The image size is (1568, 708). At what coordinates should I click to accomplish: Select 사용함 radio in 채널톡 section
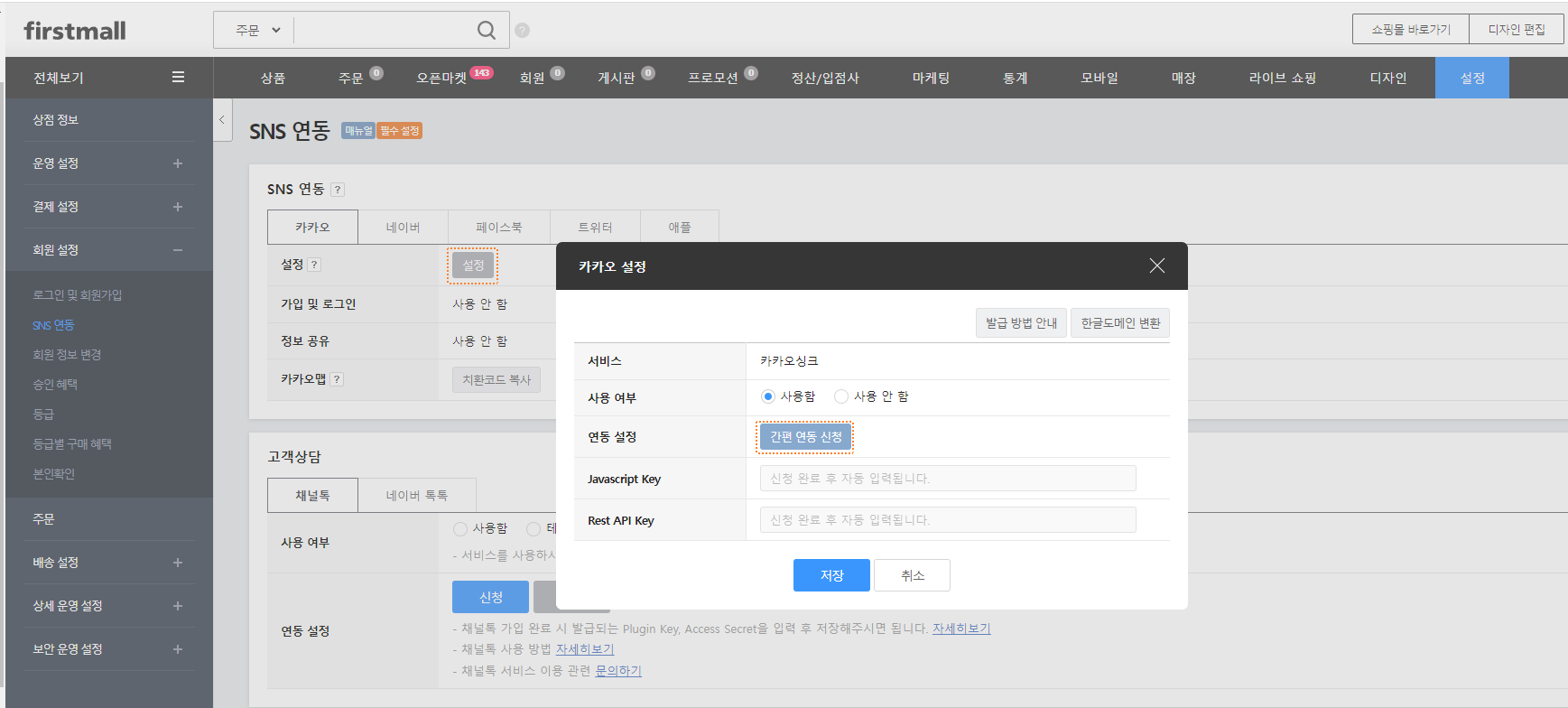[x=460, y=528]
